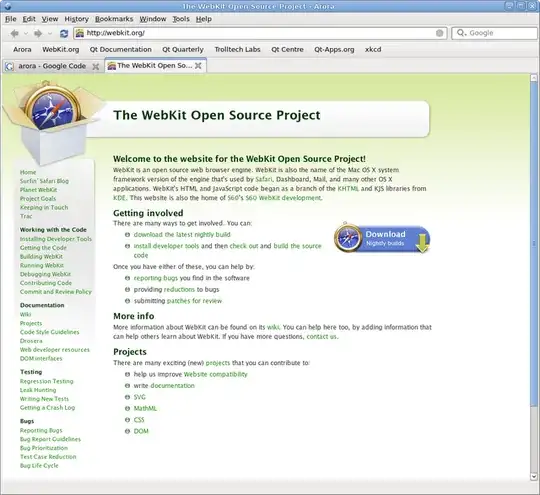This screenshot has width=540, height=495.
Task: Open the Tools menu
Action: [181, 19]
